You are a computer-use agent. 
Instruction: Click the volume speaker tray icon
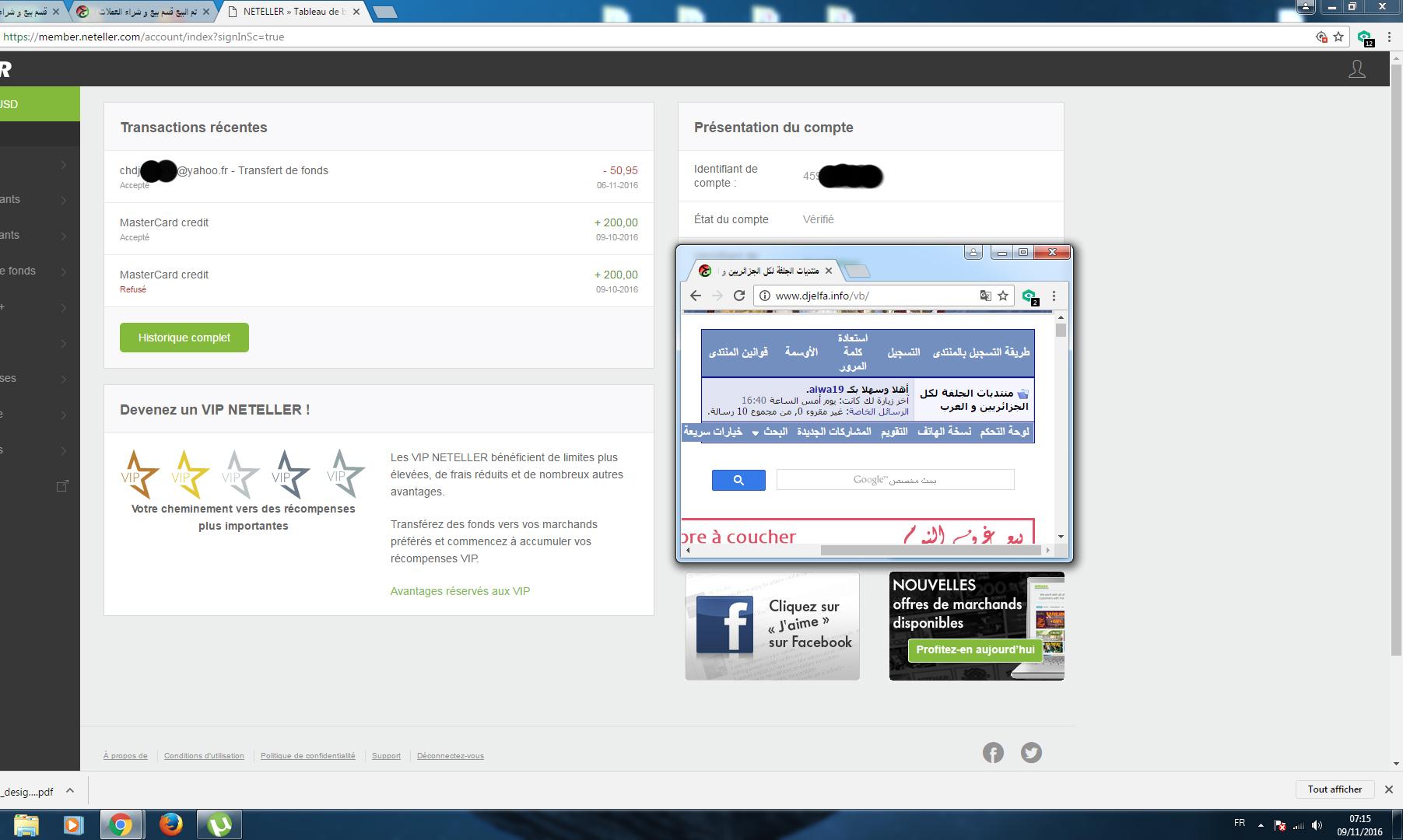pos(1317,825)
